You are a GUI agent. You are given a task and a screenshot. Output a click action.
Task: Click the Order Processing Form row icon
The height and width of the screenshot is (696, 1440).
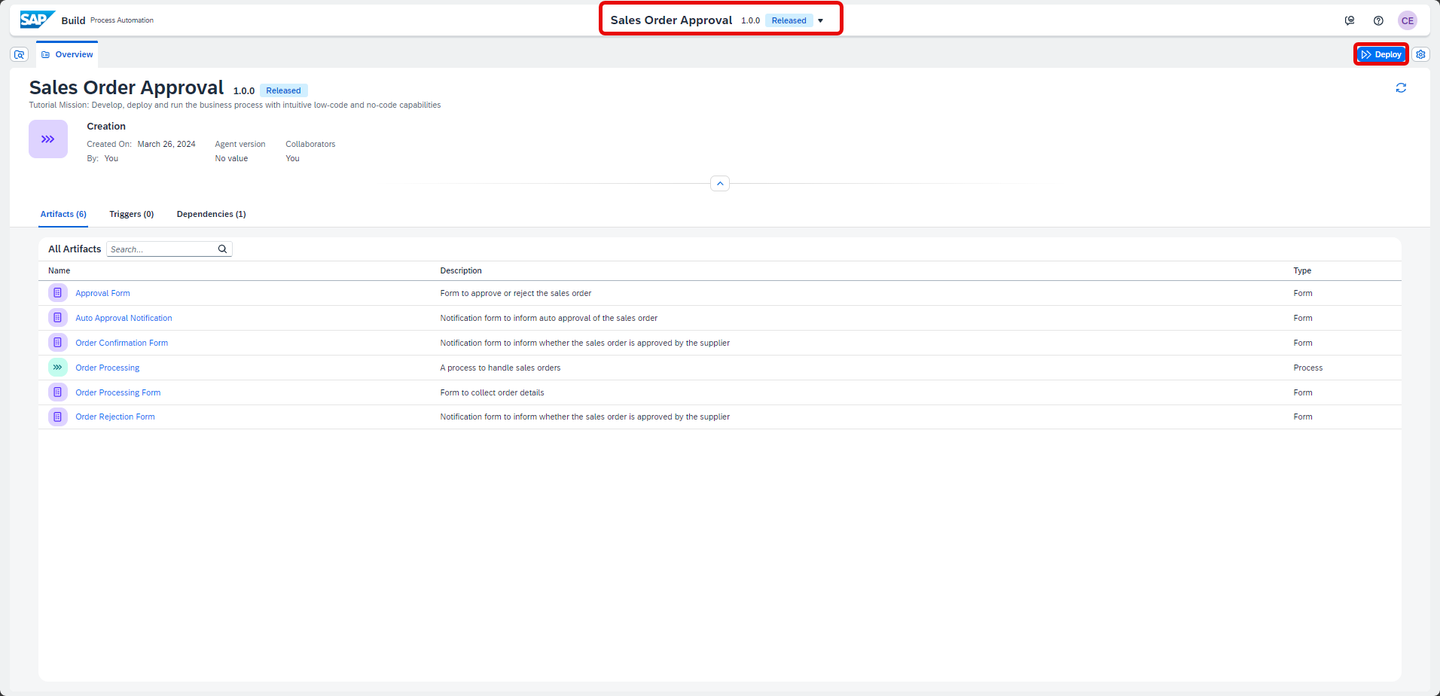(x=58, y=392)
